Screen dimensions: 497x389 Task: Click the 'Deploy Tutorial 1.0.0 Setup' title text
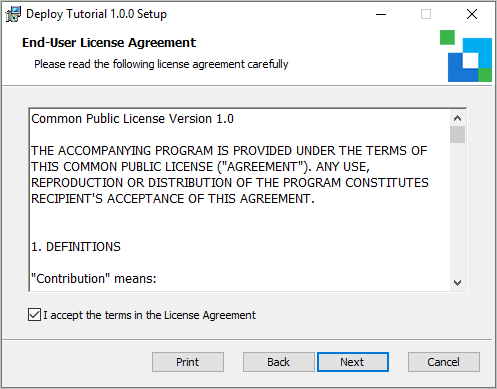(x=96, y=14)
